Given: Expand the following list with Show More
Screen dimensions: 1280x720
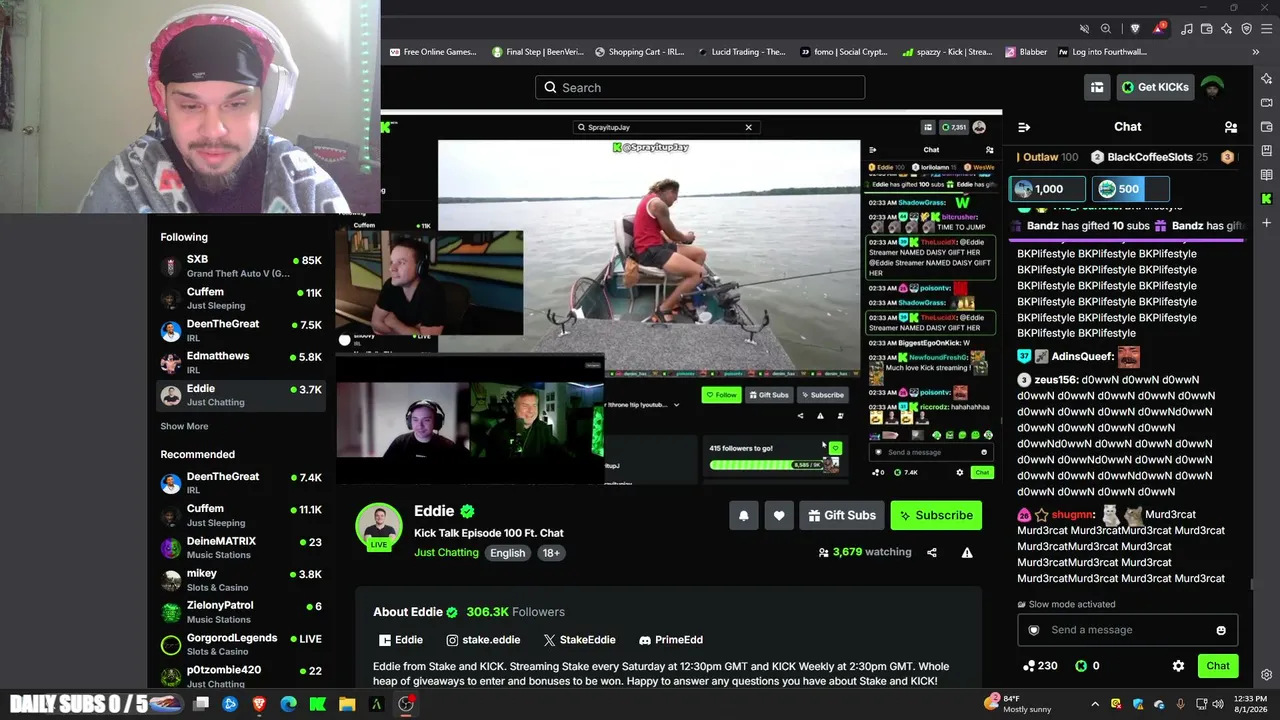Looking at the screenshot, I should [185, 426].
